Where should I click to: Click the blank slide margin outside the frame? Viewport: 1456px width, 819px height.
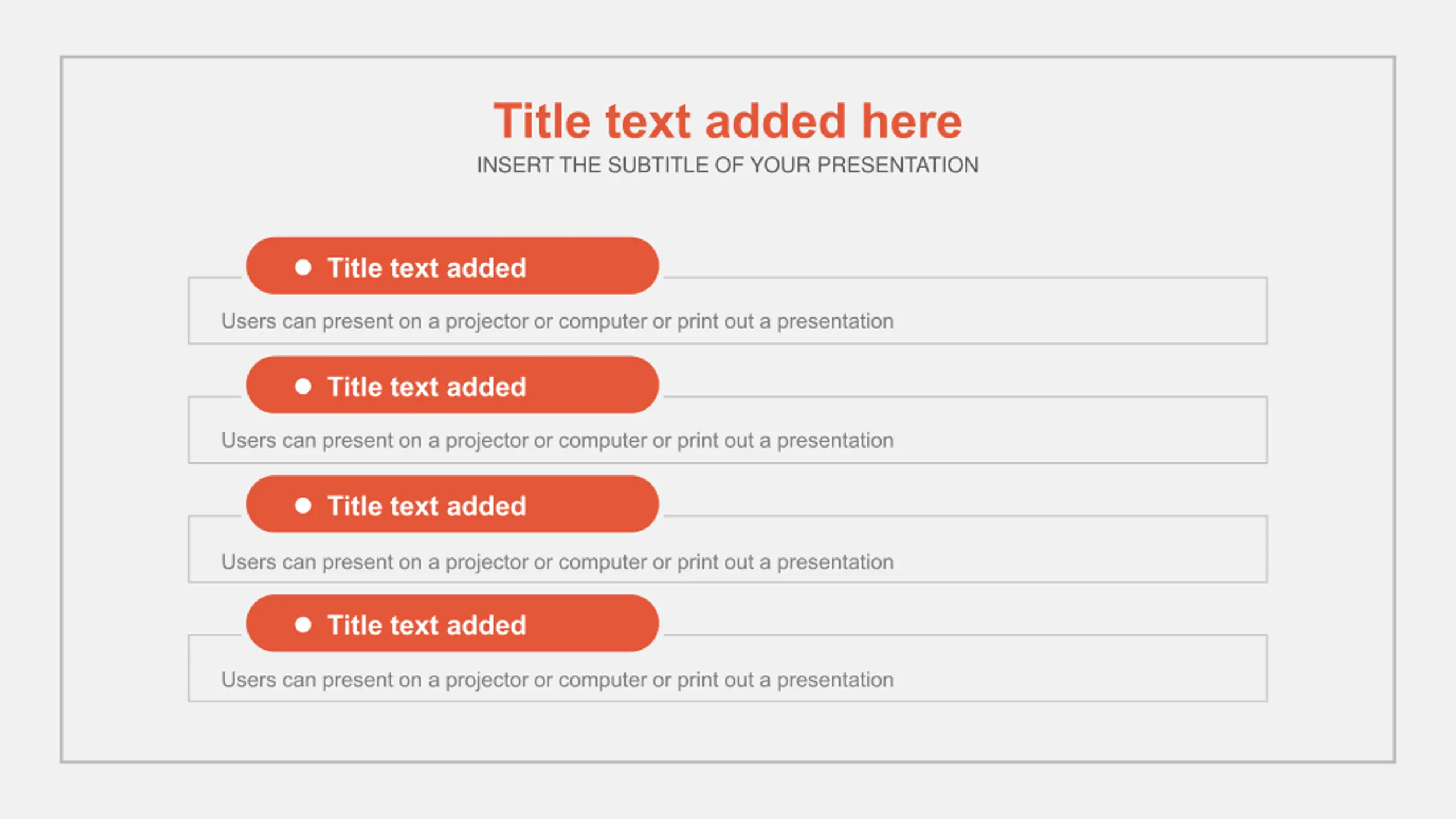point(728,793)
